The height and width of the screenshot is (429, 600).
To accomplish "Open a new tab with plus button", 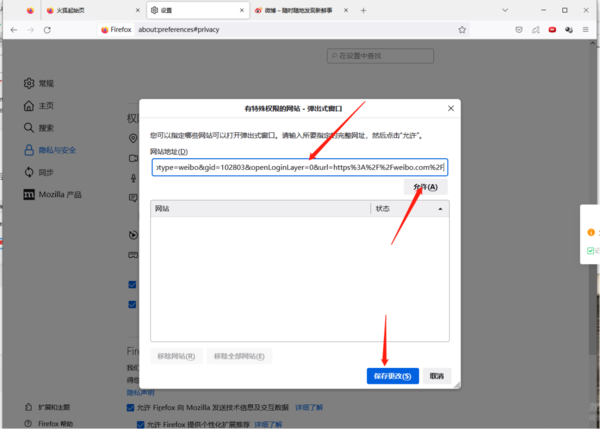I will 363,10.
